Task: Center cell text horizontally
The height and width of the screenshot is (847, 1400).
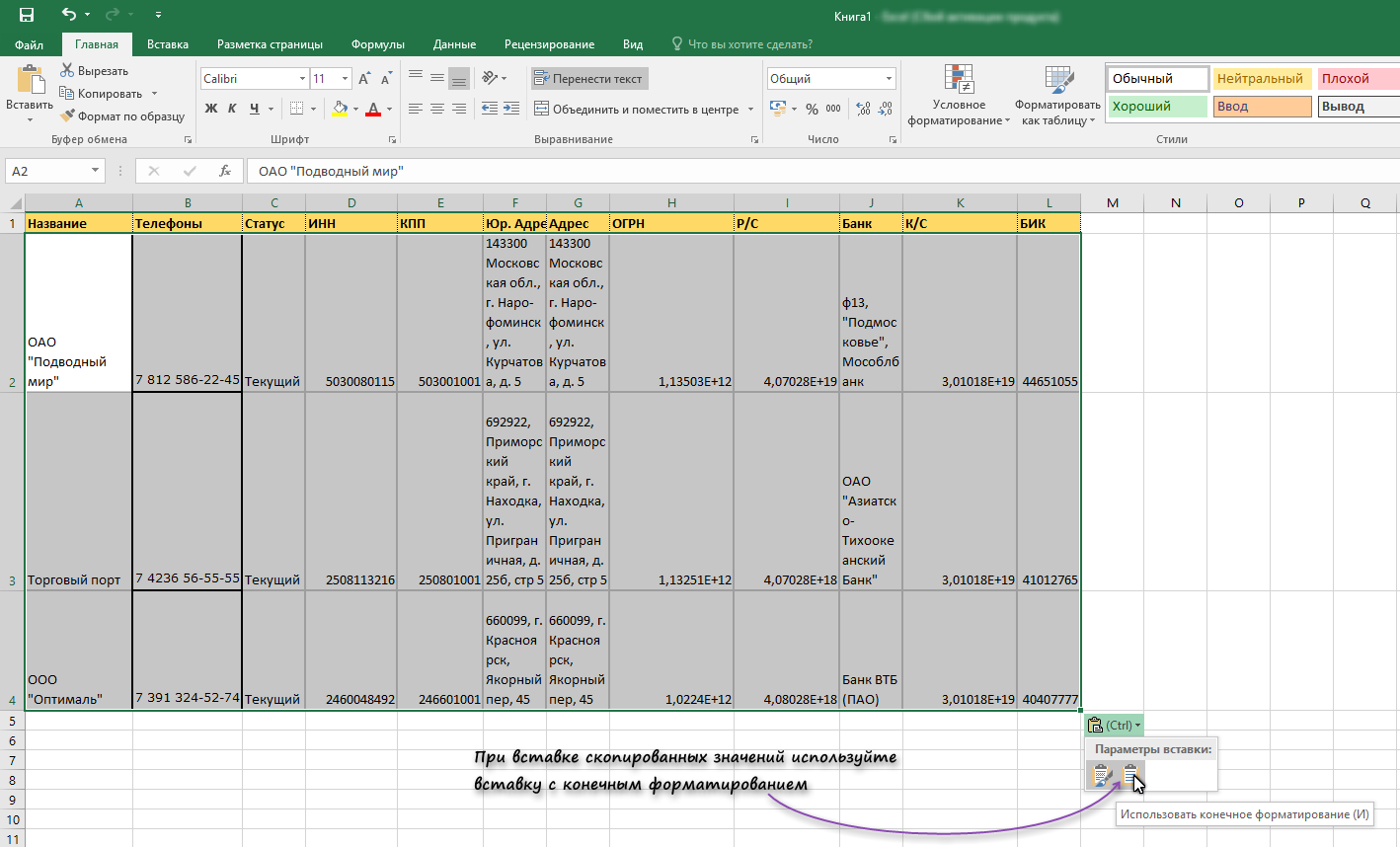Action: [437, 109]
